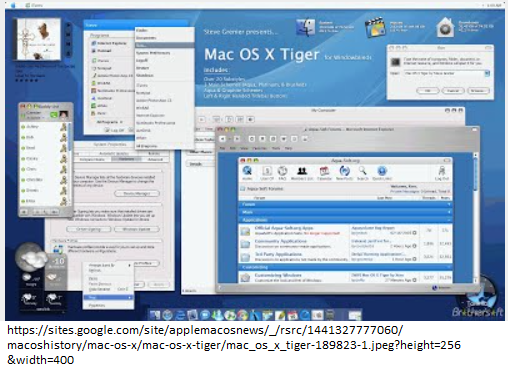Open Customizing Windows forum link

tap(278, 275)
